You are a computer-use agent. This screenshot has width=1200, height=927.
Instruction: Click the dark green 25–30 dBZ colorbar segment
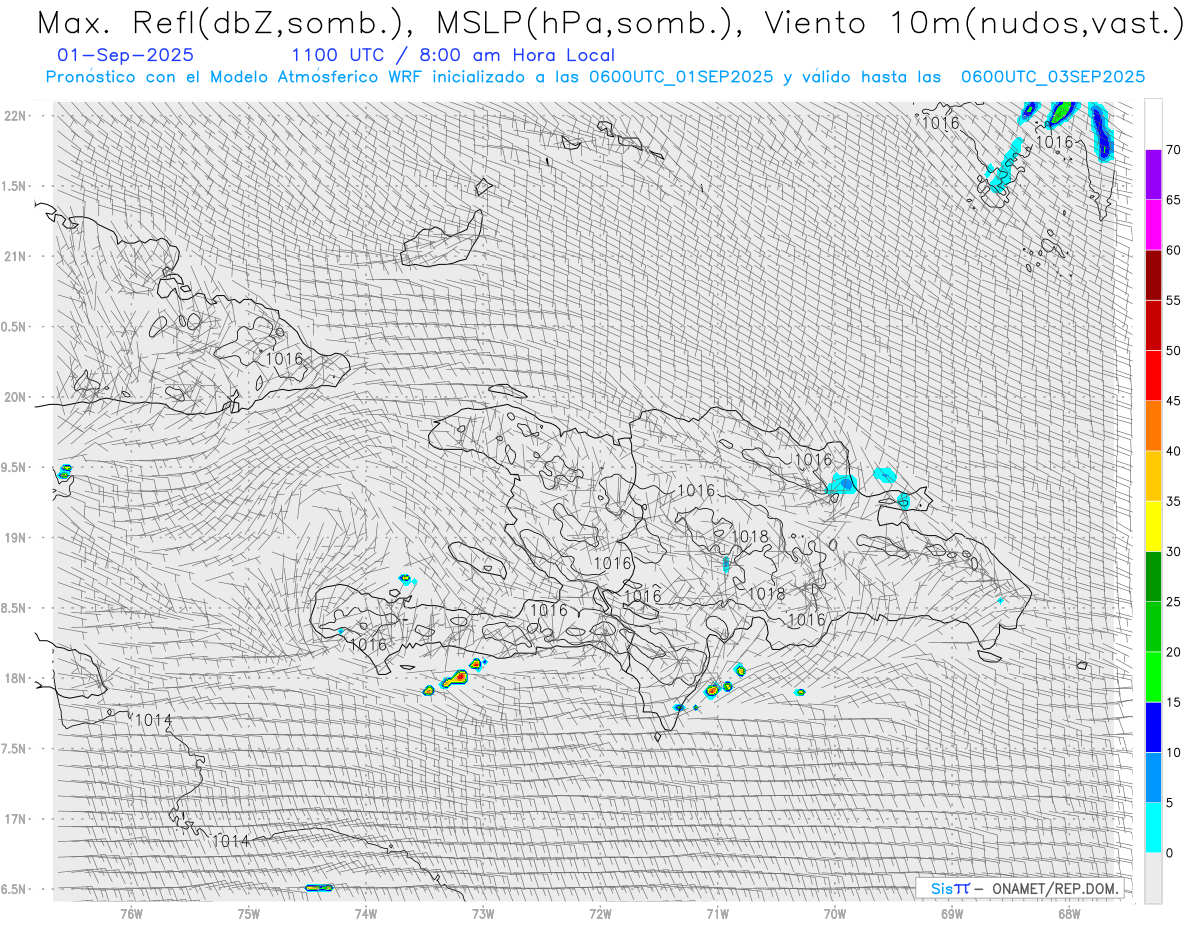point(1153,576)
